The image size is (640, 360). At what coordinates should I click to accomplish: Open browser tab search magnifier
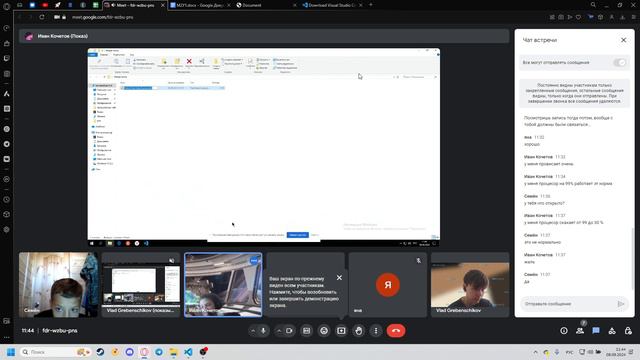(x=593, y=5)
